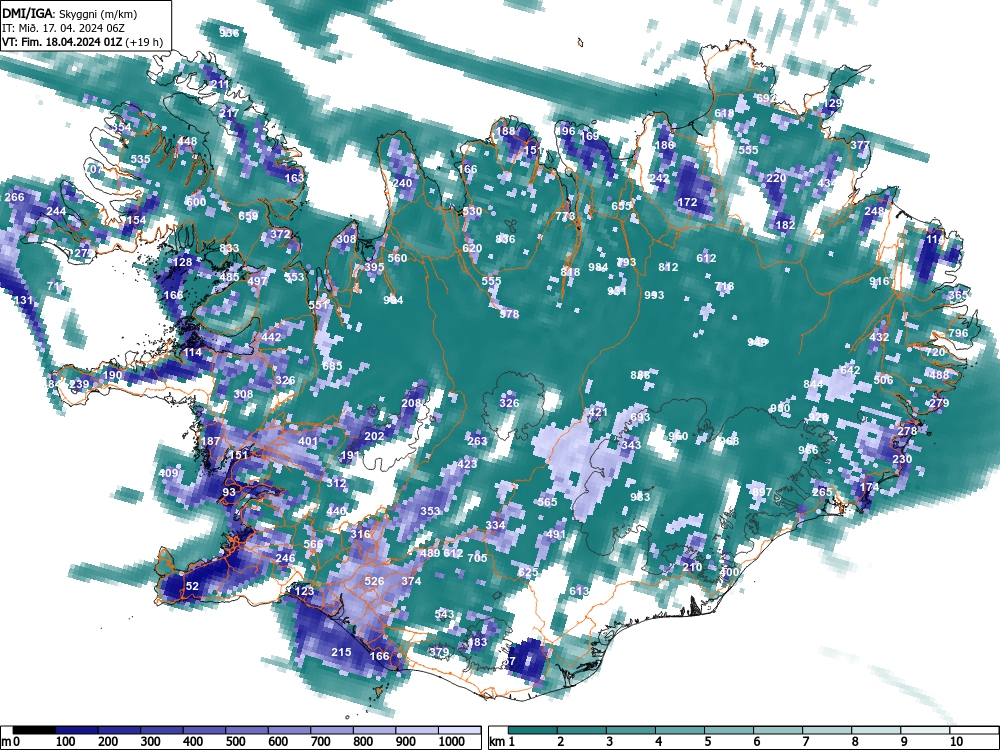
Task: Click the map value 163
Action: (x=294, y=178)
